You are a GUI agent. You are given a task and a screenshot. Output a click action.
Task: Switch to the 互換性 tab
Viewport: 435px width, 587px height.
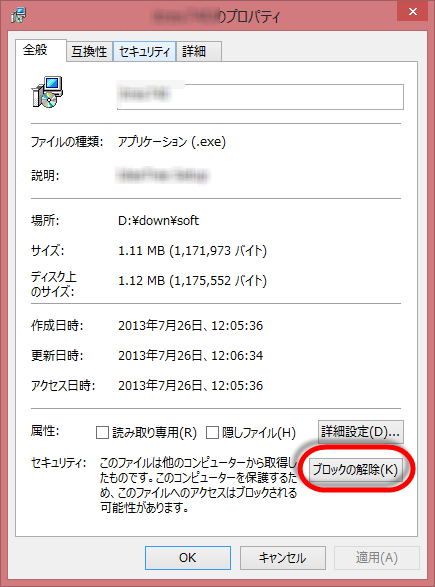coord(89,52)
